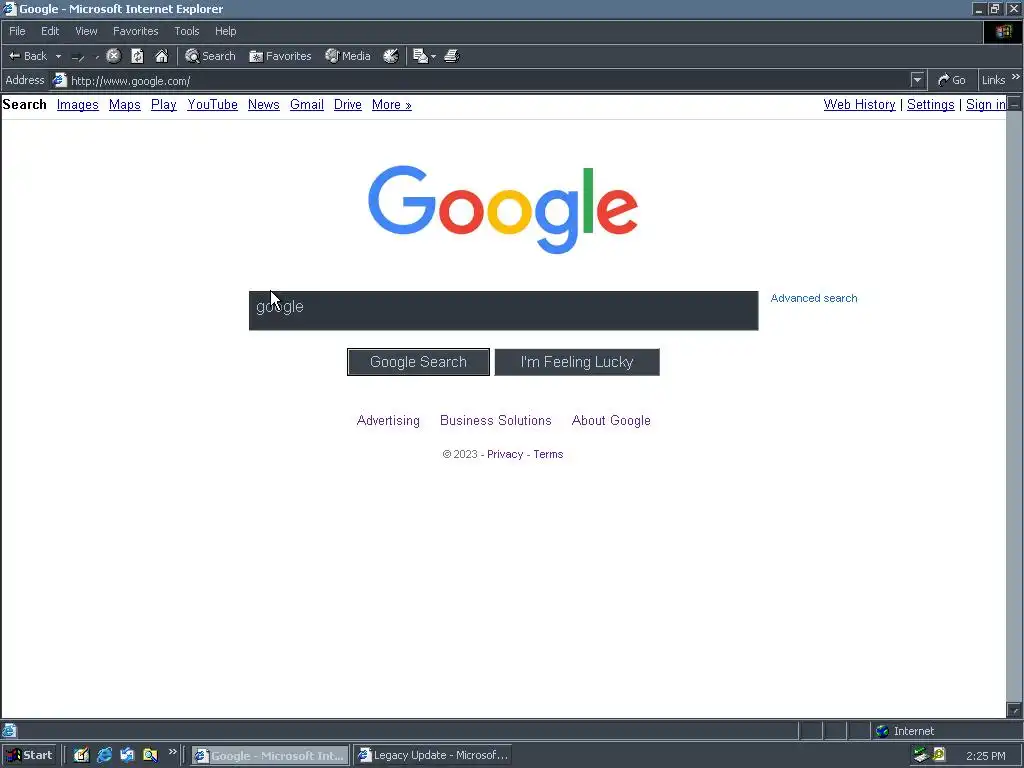Click the Google logo image
The height and width of the screenshot is (768, 1024).
[503, 209]
